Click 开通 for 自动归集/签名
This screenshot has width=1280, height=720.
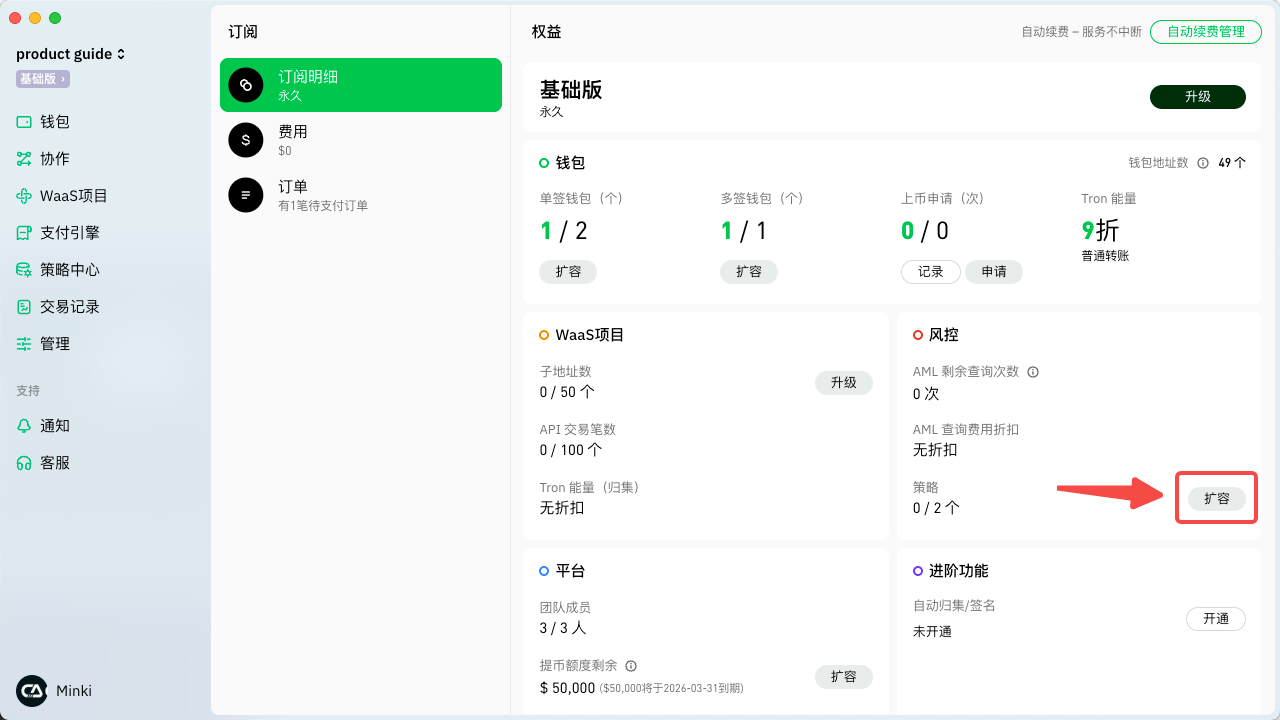1215,619
